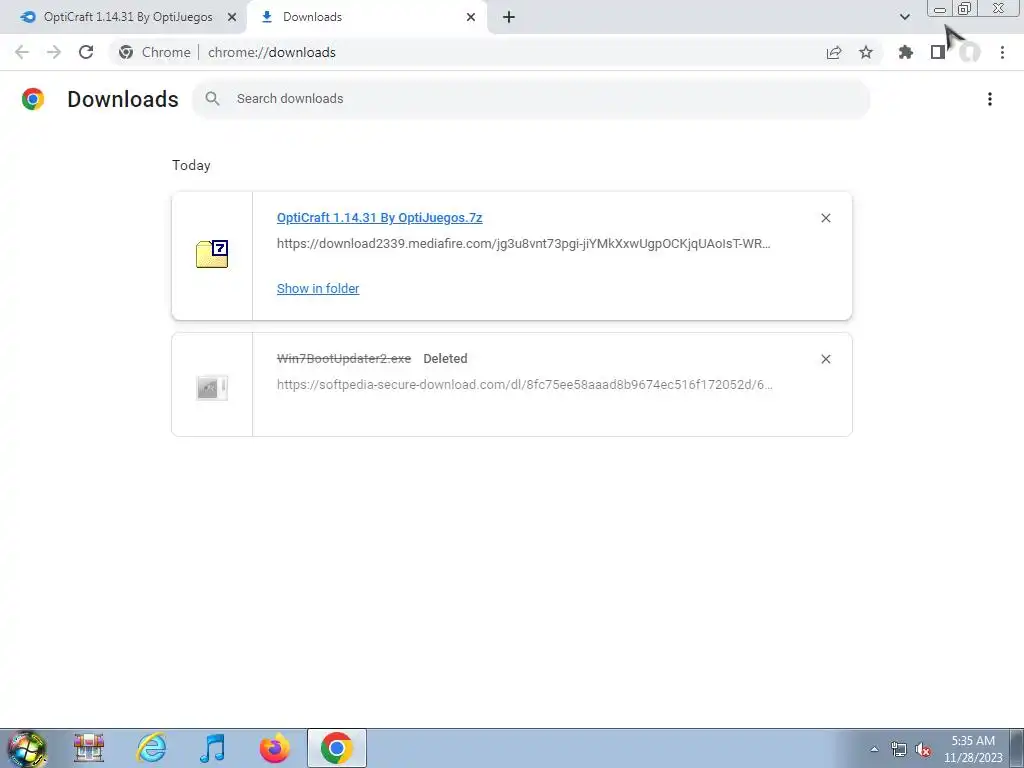This screenshot has height=768, width=1024.
Task: Click the 7z archive file icon
Action: (x=212, y=254)
